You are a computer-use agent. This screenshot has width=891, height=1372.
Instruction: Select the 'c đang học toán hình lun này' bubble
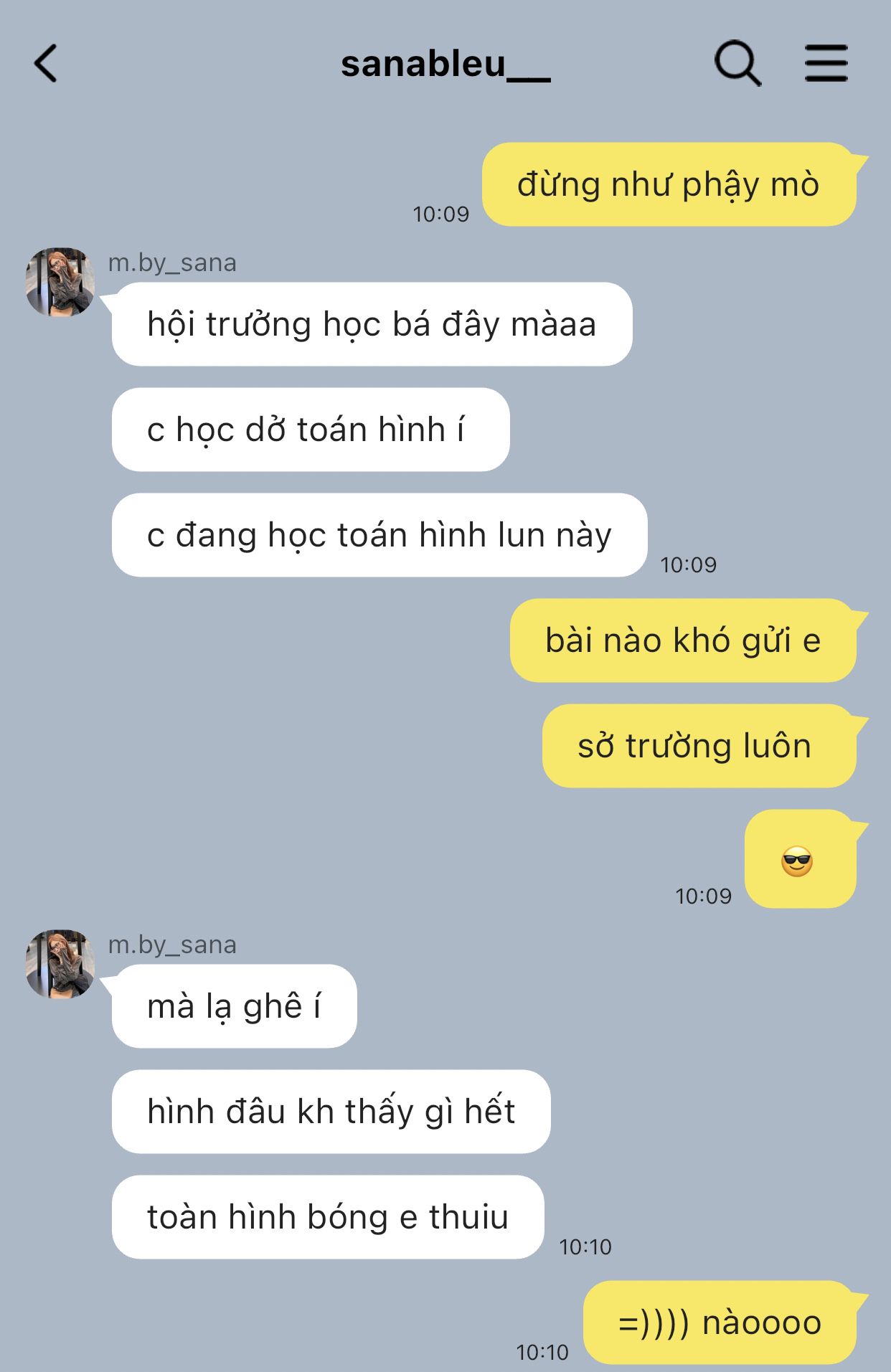tap(379, 535)
